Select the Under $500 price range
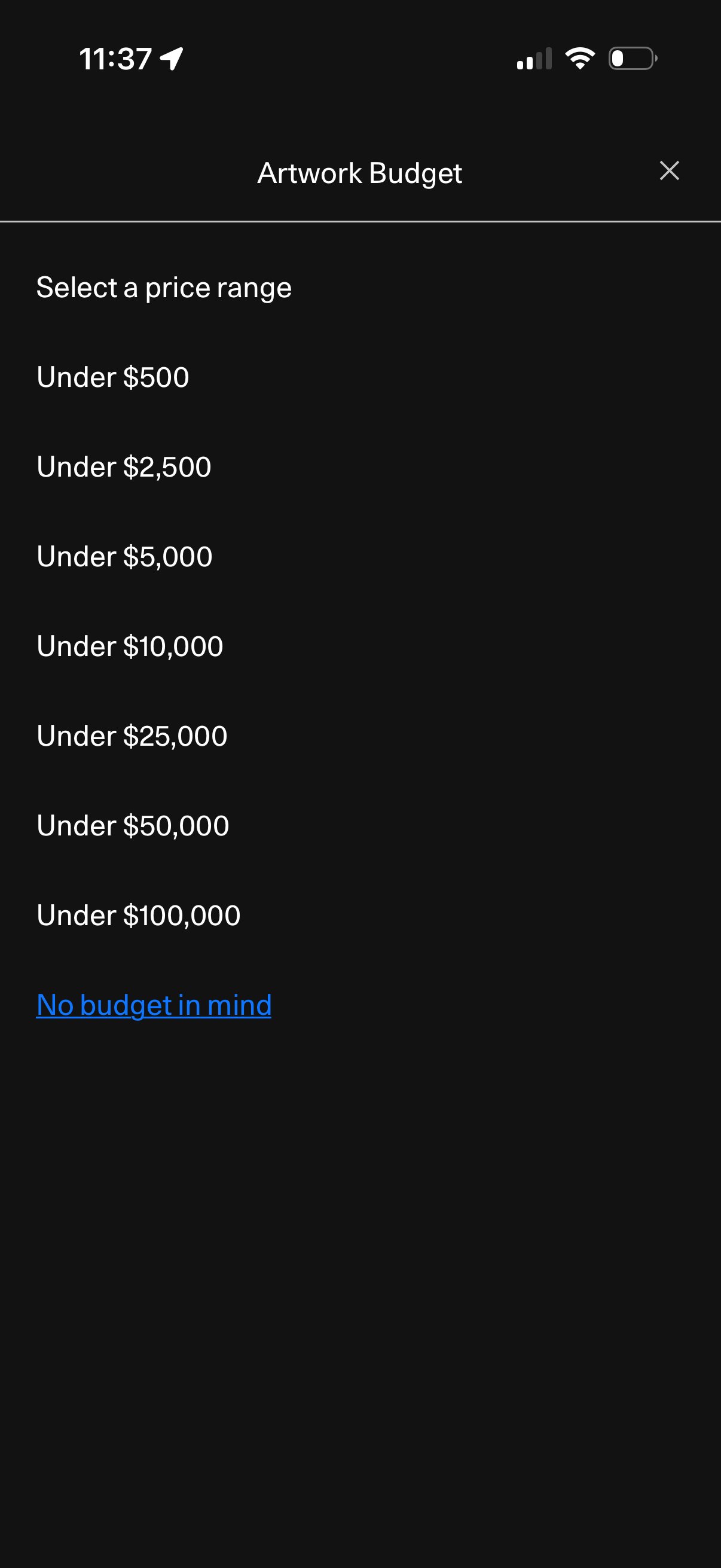The width and height of the screenshot is (721, 1568). (x=113, y=377)
